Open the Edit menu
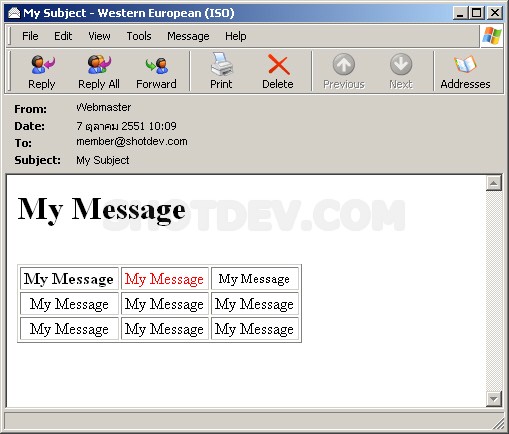Screen dimensions: 509x434 [63, 36]
